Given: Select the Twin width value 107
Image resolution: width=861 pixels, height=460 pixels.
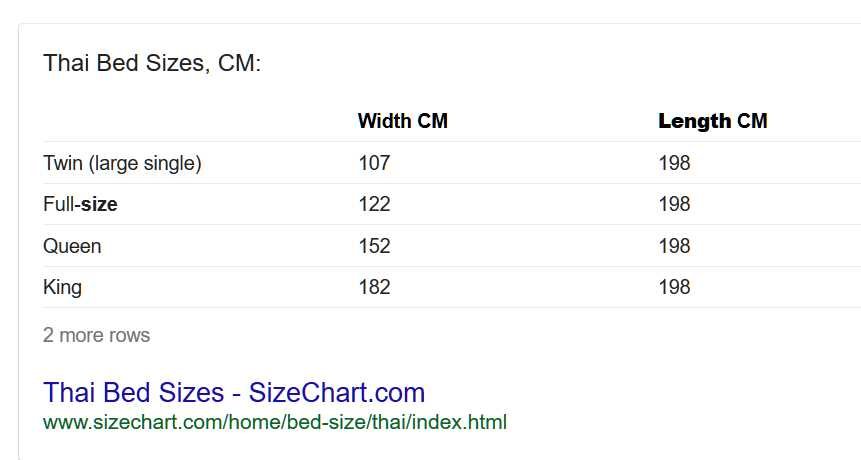Looking at the screenshot, I should click(374, 163).
